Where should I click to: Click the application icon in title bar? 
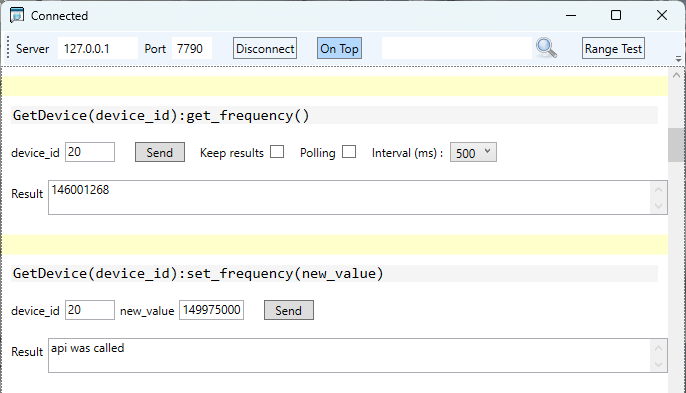coord(17,15)
